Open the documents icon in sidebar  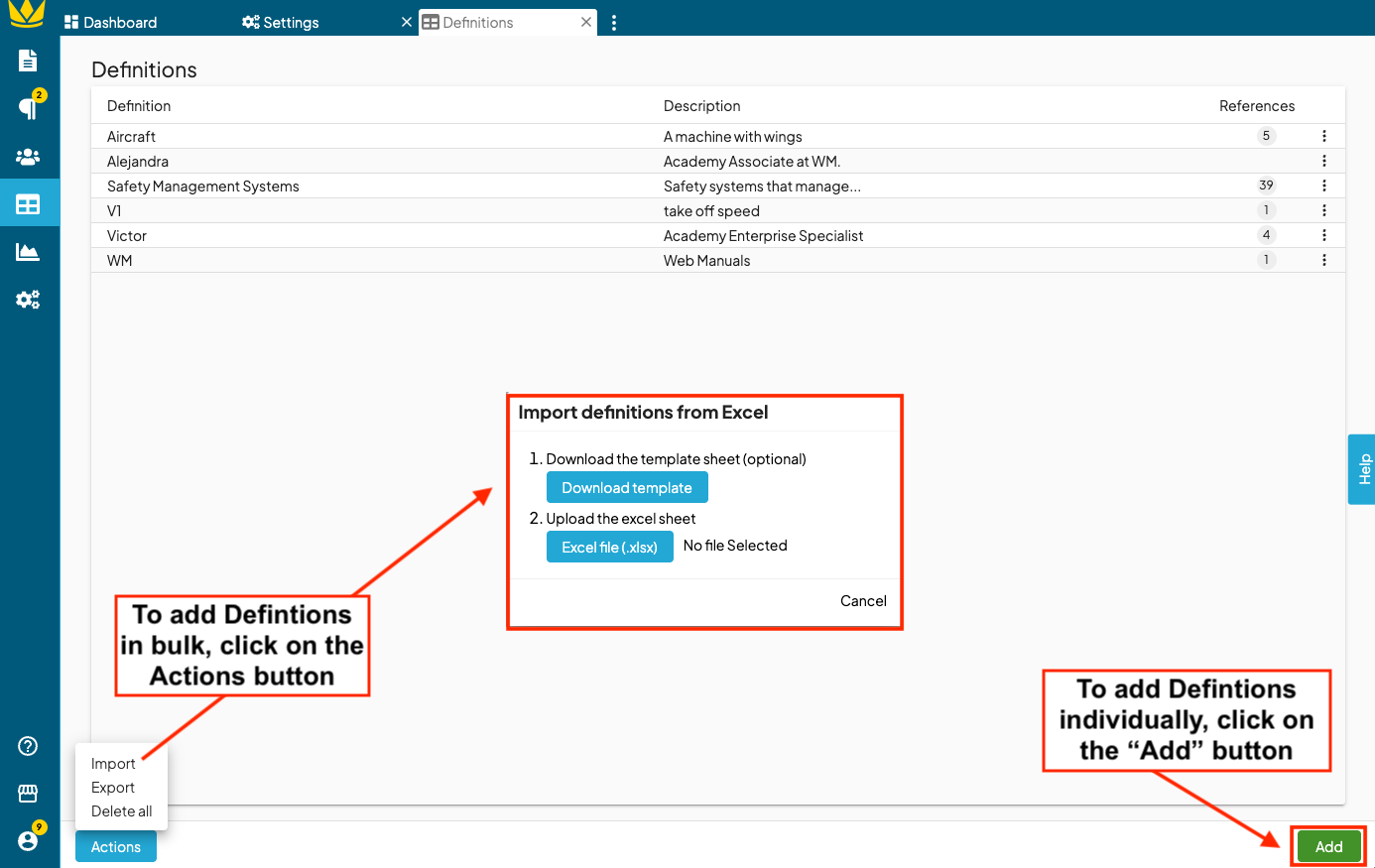pos(28,61)
